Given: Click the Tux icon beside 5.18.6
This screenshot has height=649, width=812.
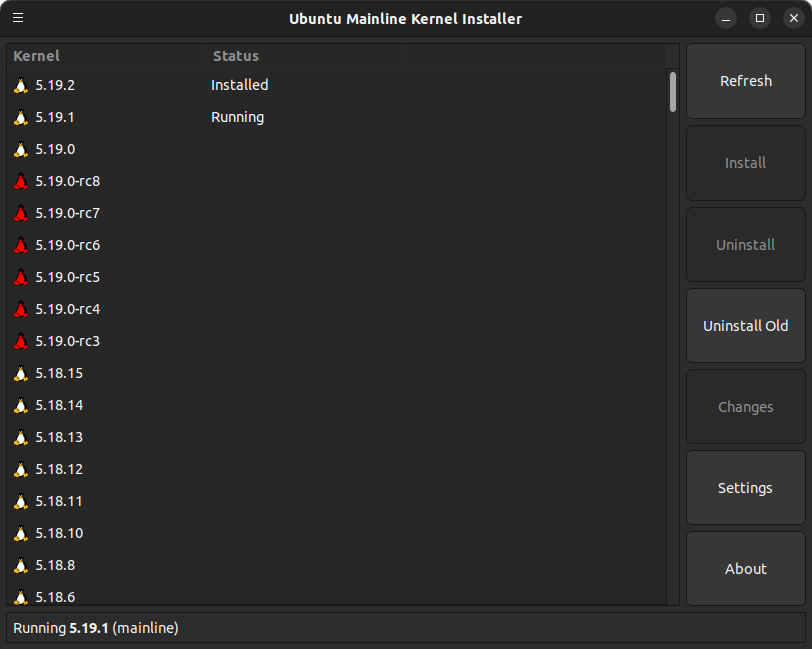Looking at the screenshot, I should tap(21, 597).
